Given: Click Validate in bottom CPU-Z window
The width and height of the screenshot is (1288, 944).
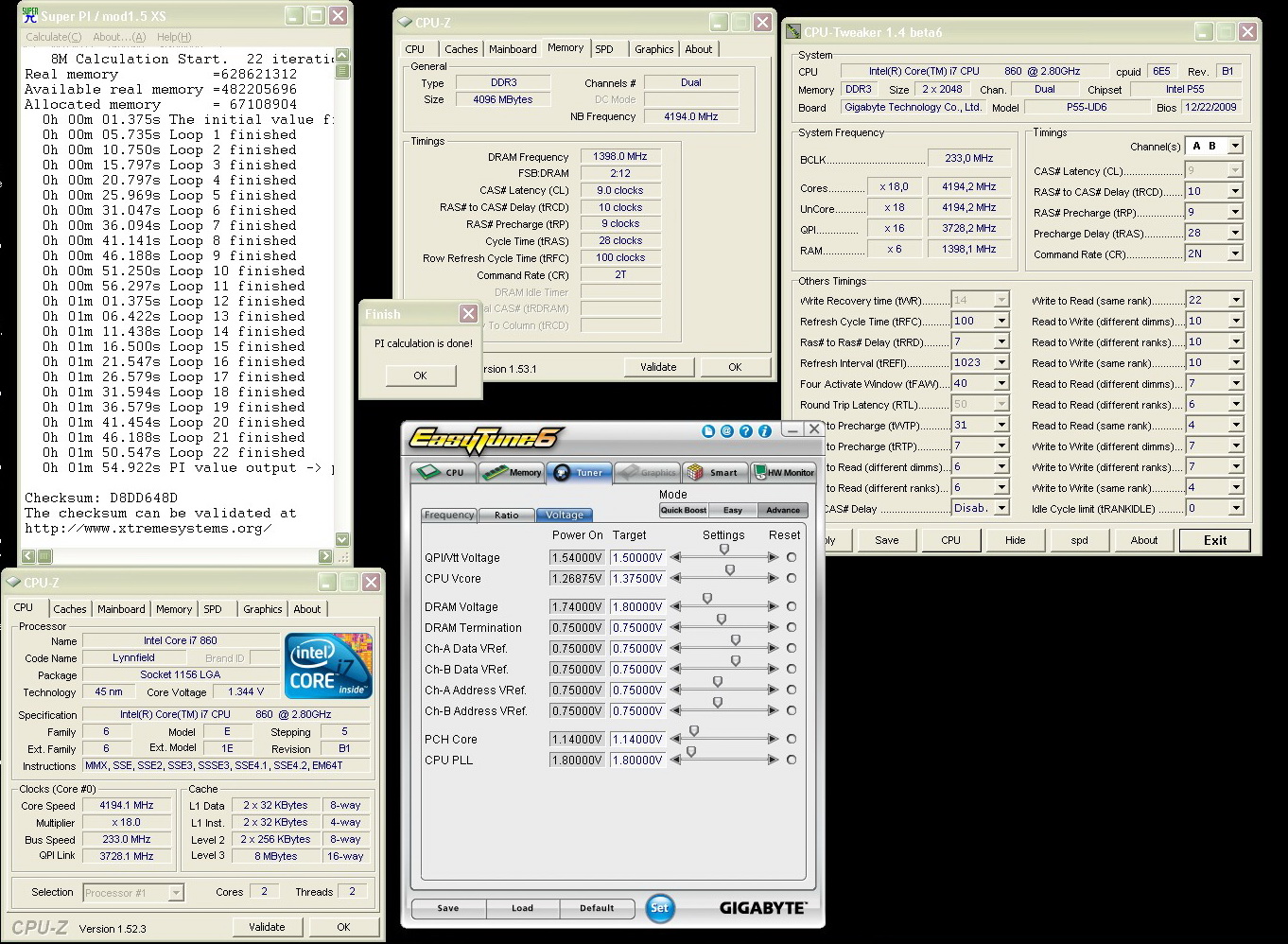Looking at the screenshot, I should [x=267, y=927].
